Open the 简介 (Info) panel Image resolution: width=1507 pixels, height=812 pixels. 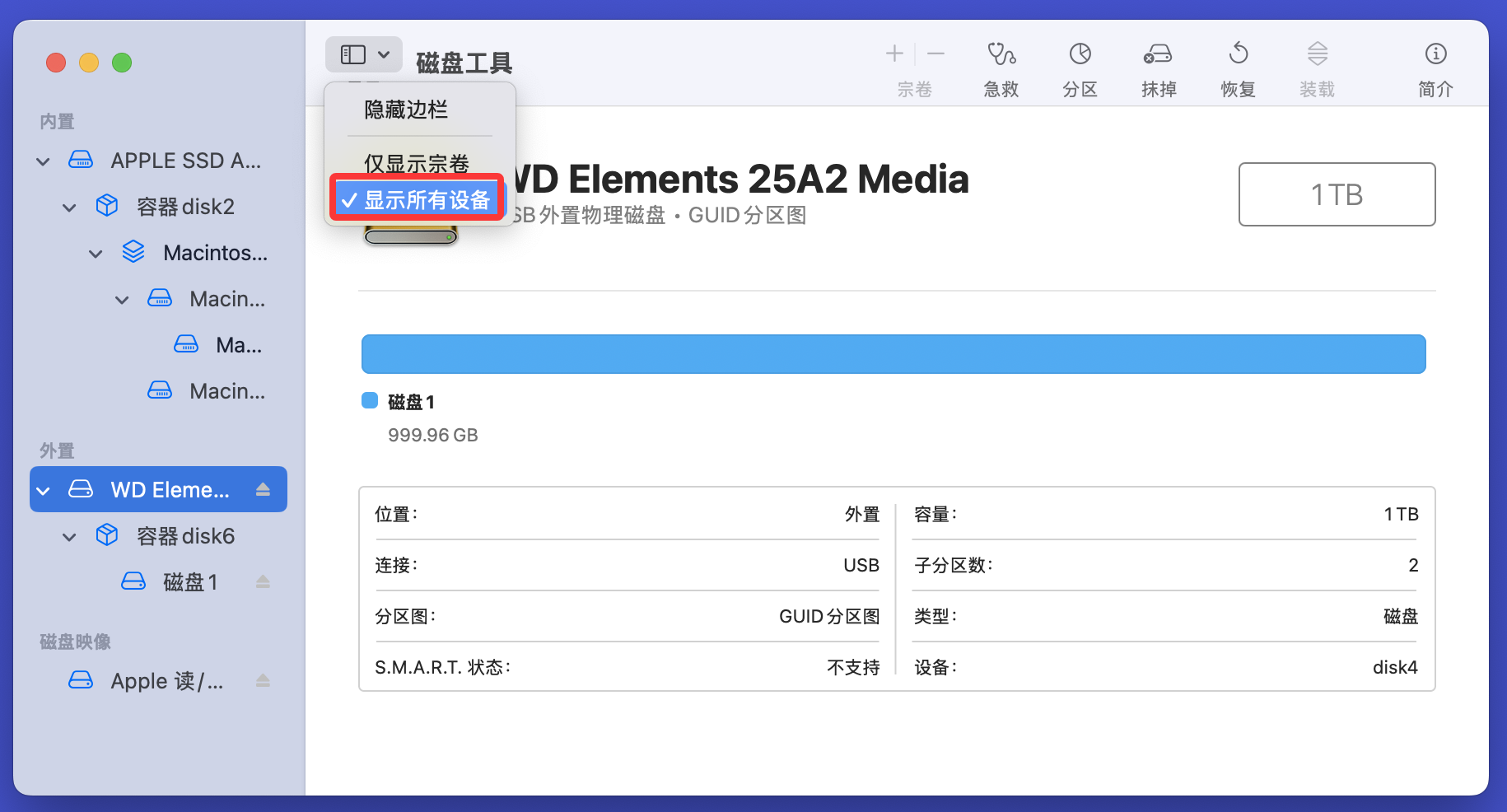click(1435, 66)
